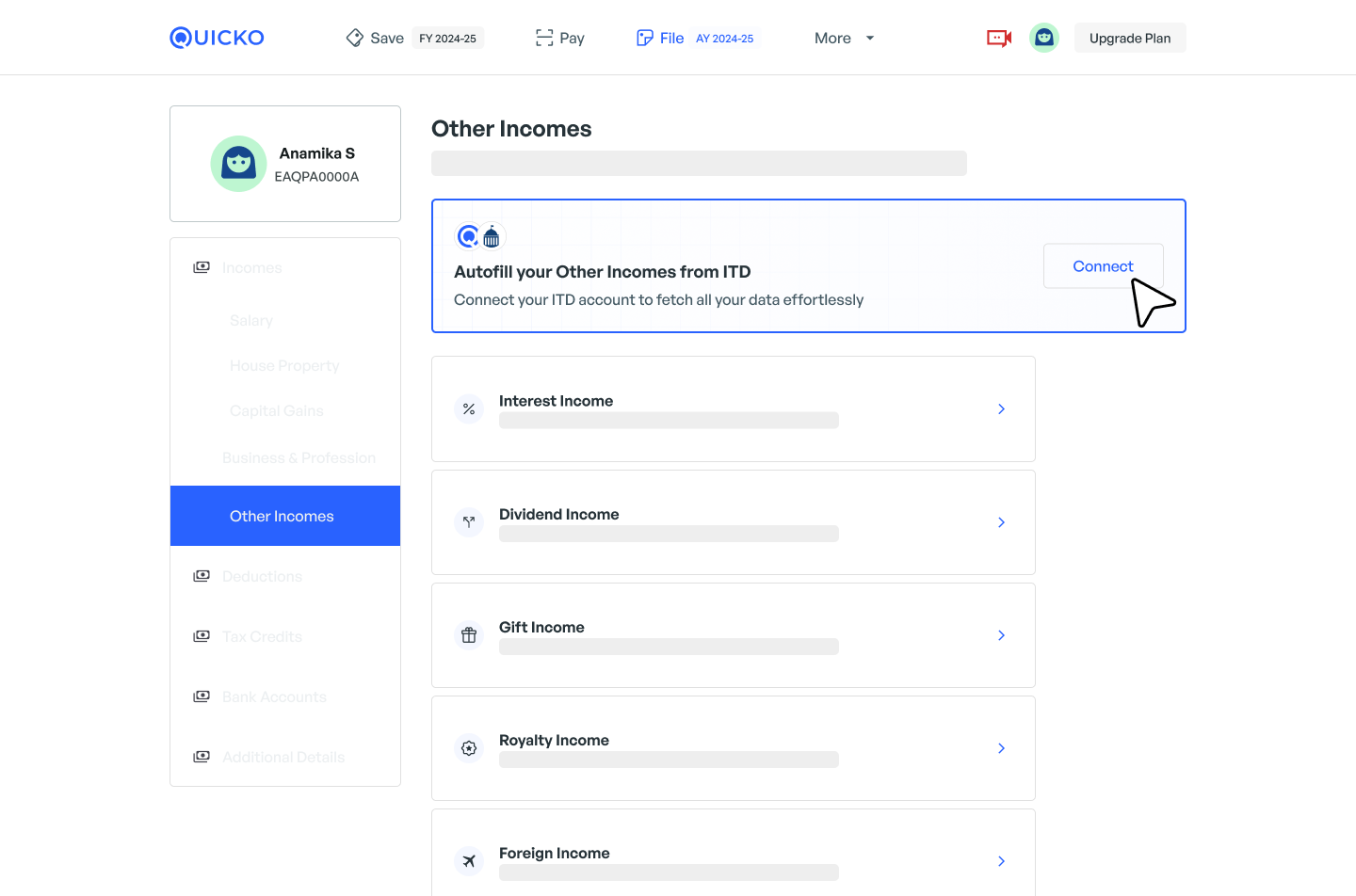Screen dimensions: 1356x896
Task: Click the Deductions sidebar icon
Action: coord(202,576)
